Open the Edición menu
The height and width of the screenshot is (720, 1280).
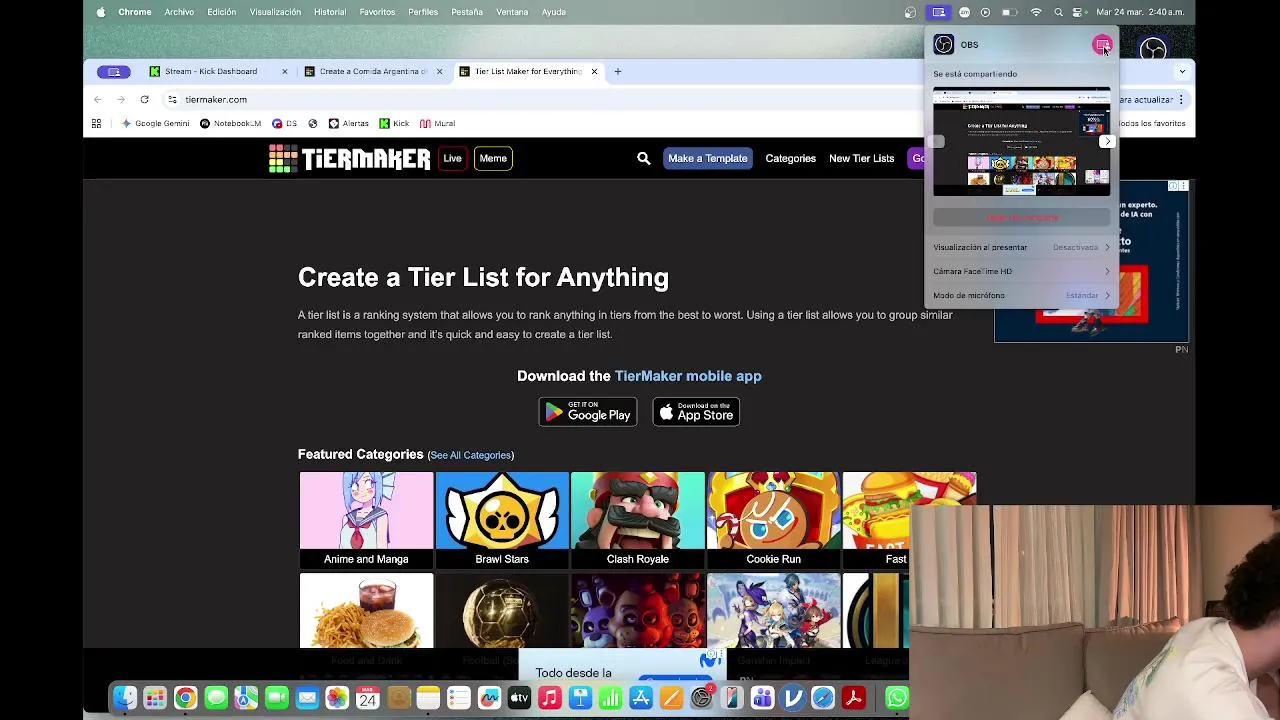pyautogui.click(x=222, y=12)
